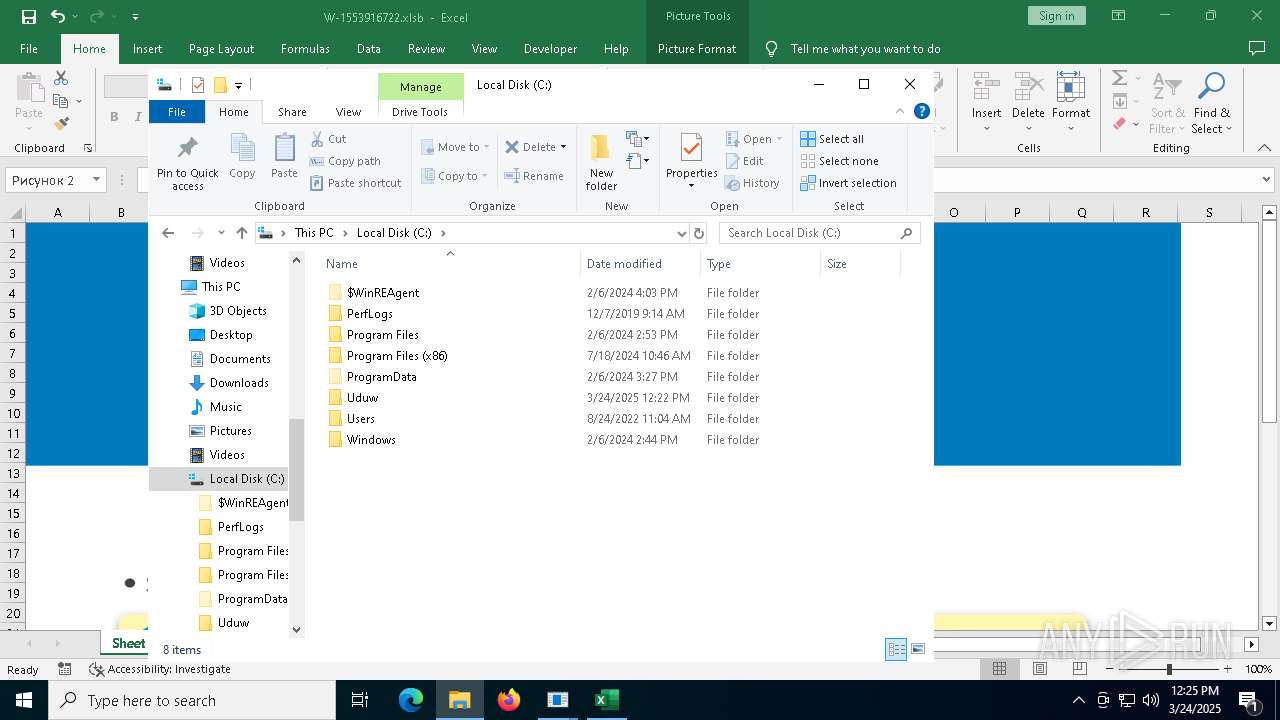Click Paste shortcut in Explorer ribbon
Screen dimensions: 1280x720
pyautogui.click(x=355, y=183)
